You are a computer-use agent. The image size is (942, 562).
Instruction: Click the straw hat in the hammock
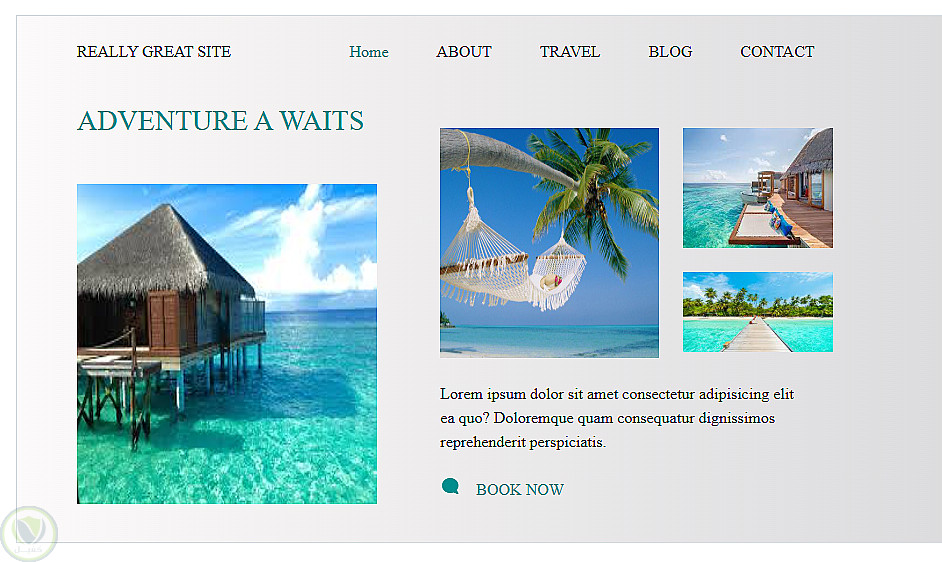(550, 281)
